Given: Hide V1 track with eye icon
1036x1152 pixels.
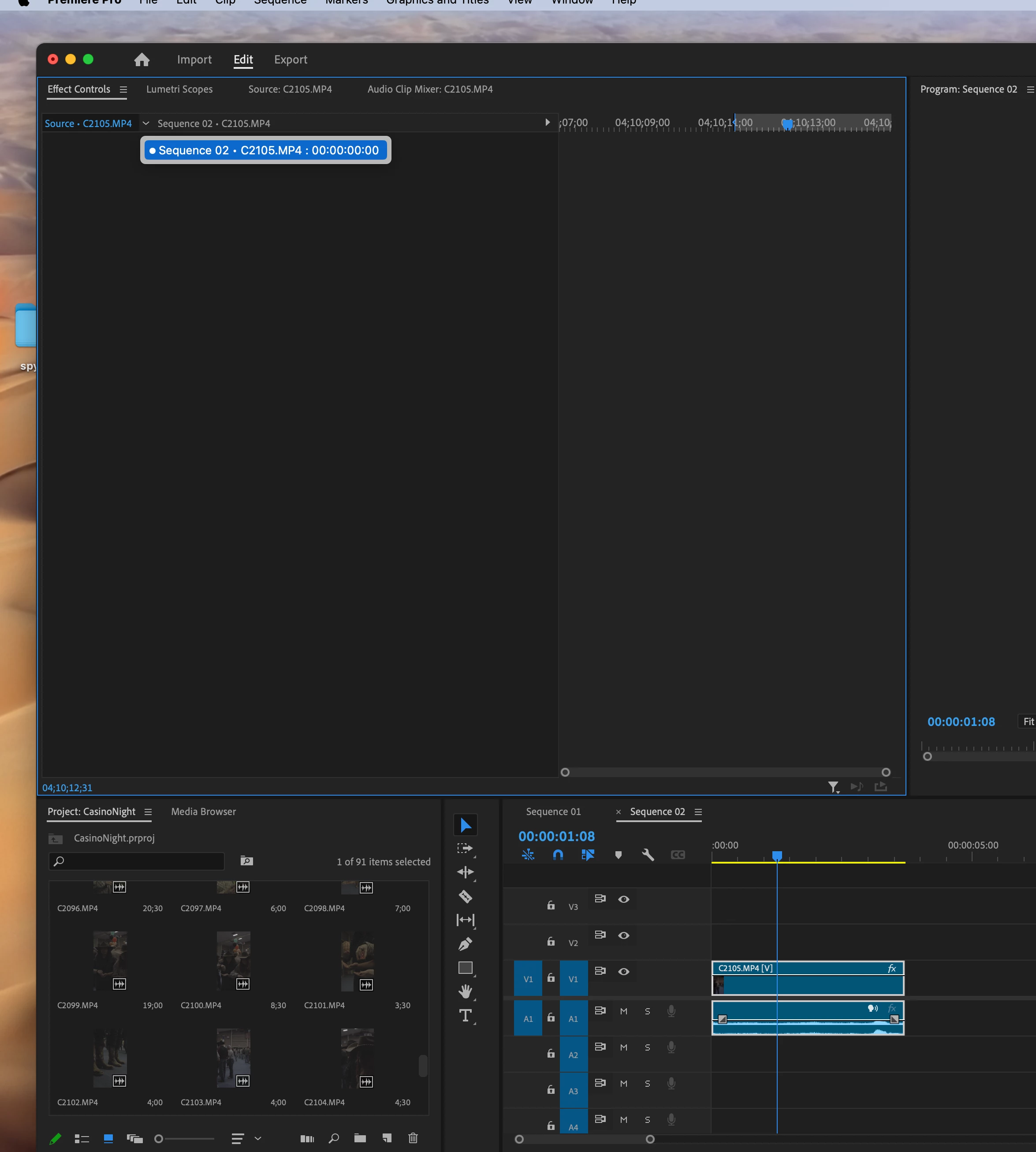Looking at the screenshot, I should pos(624,972).
